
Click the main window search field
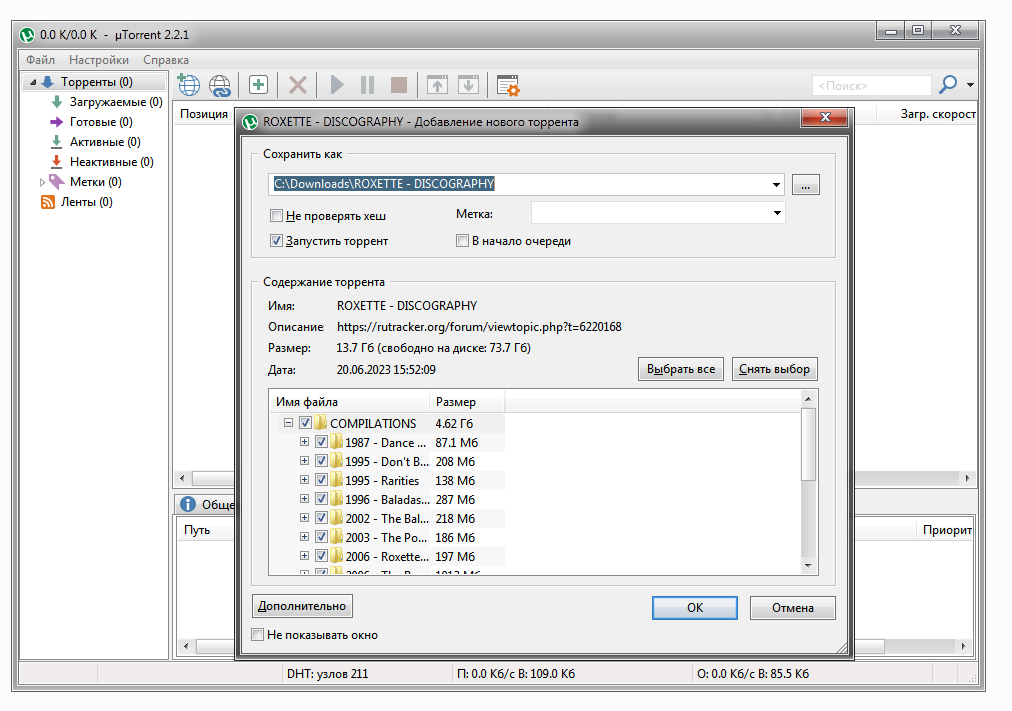click(871, 85)
